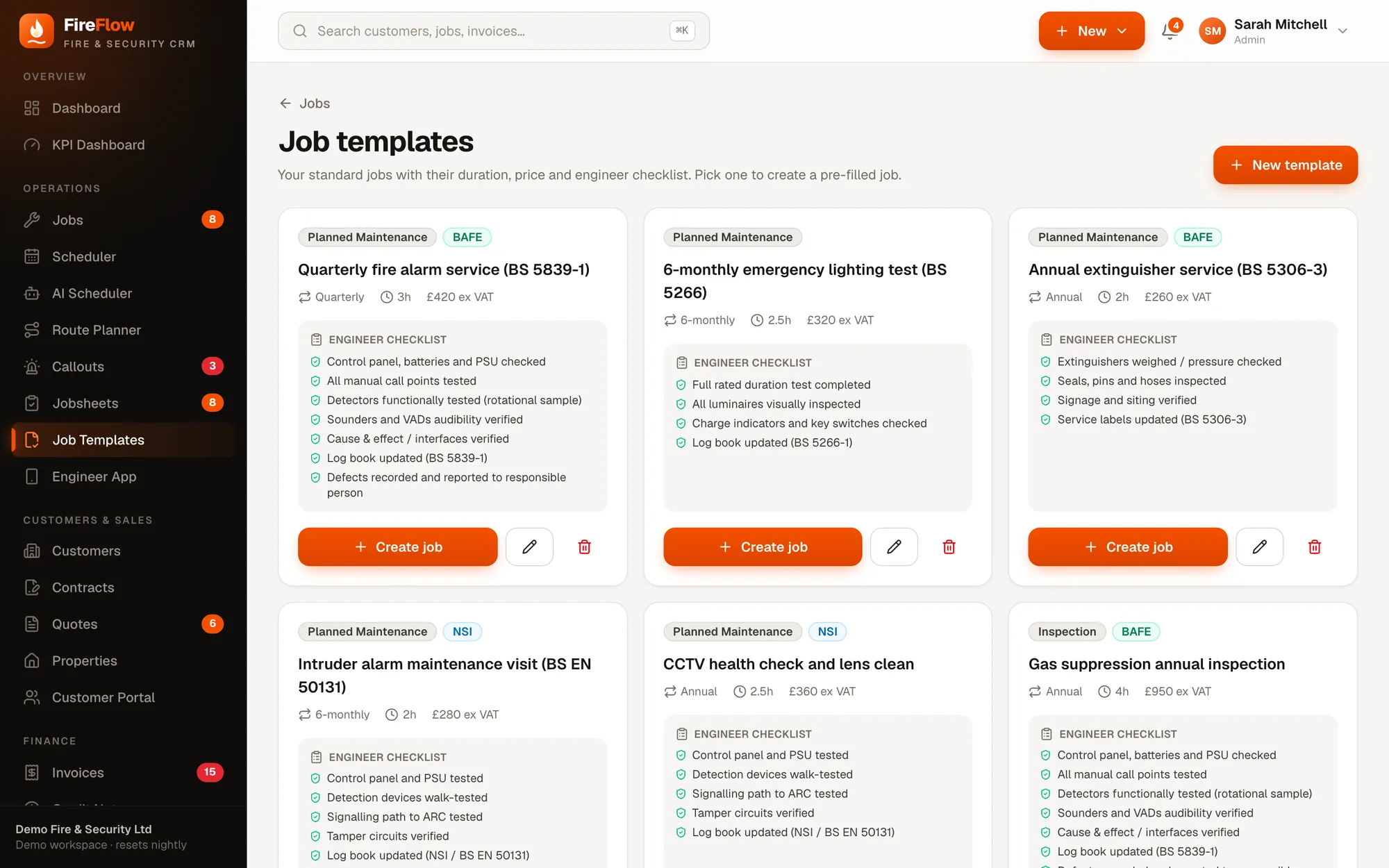The height and width of the screenshot is (868, 1389).
Task: Edit the 6-monthly emergency lighting test template
Action: pyautogui.click(x=895, y=547)
